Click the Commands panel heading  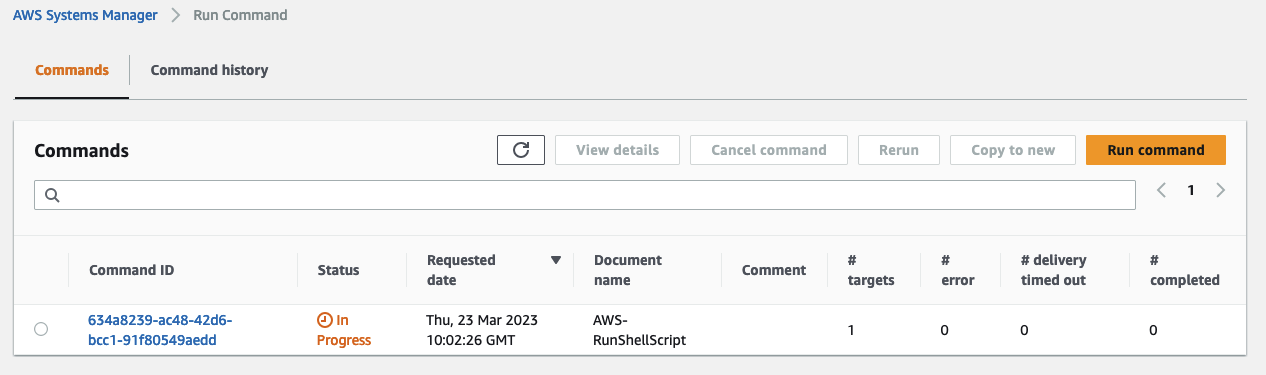pyautogui.click(x=82, y=151)
